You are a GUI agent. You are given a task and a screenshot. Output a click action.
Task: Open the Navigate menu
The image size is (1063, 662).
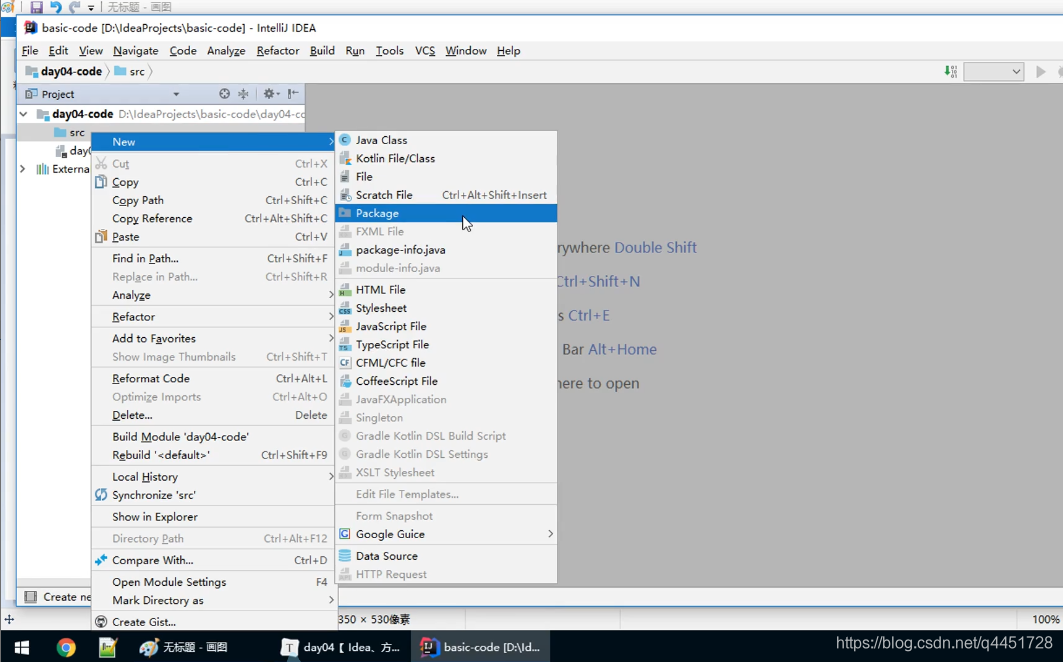[x=136, y=51]
